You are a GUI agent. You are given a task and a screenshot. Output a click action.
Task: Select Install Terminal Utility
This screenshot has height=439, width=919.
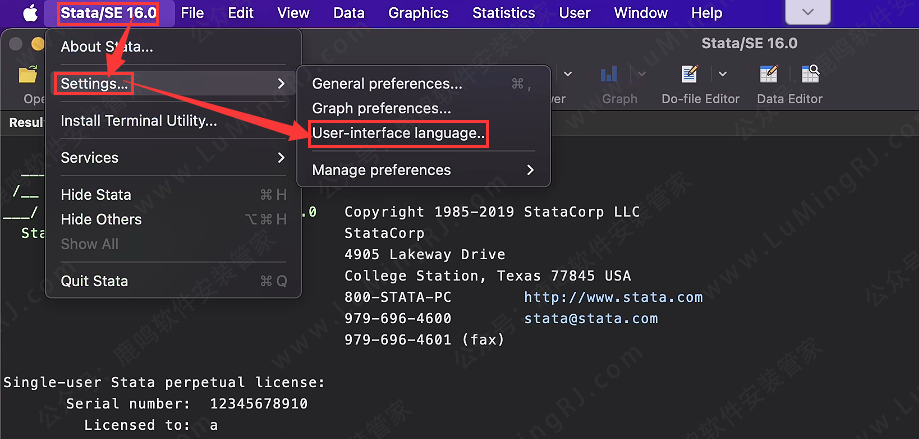139,121
